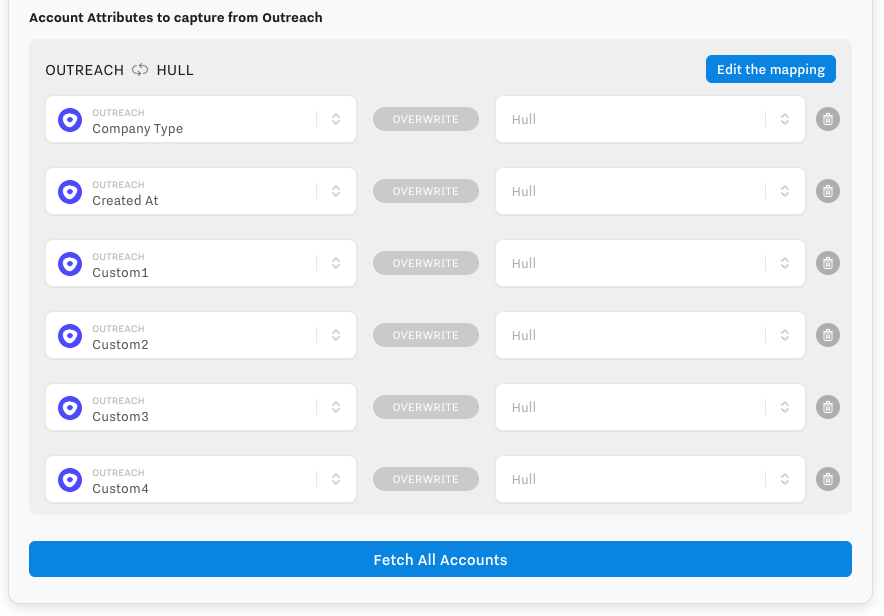Remove the Custom3 mapping via trash icon
The width and height of the screenshot is (884, 616).
point(827,408)
